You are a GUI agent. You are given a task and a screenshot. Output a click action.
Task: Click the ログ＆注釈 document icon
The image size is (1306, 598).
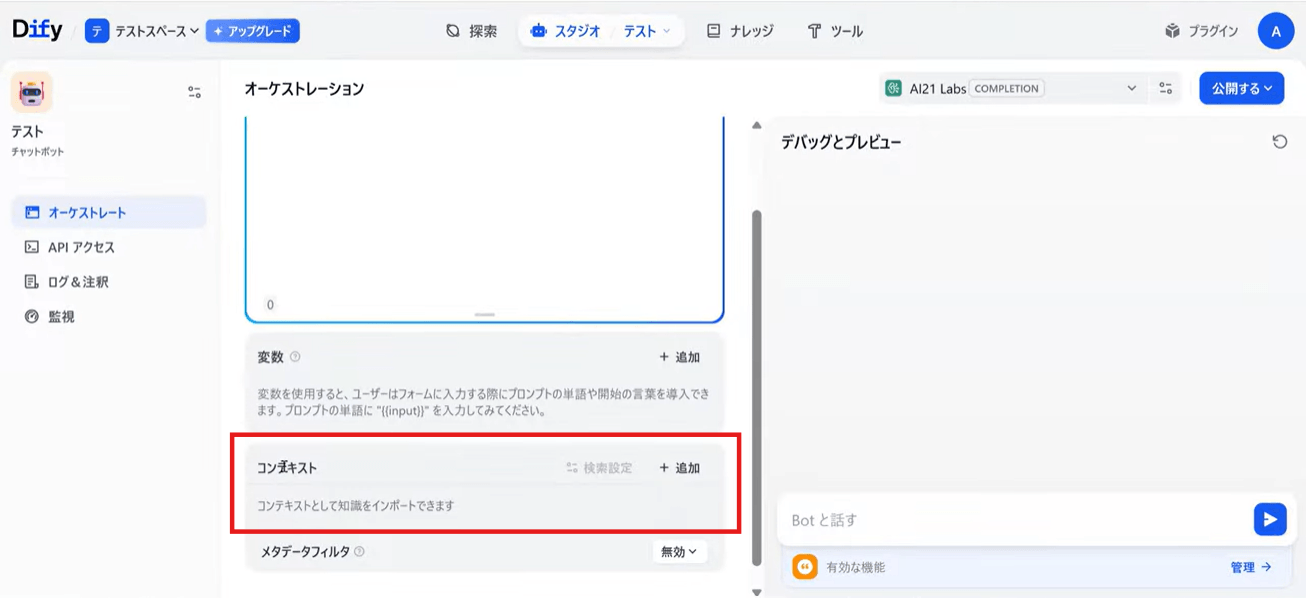tap(32, 282)
